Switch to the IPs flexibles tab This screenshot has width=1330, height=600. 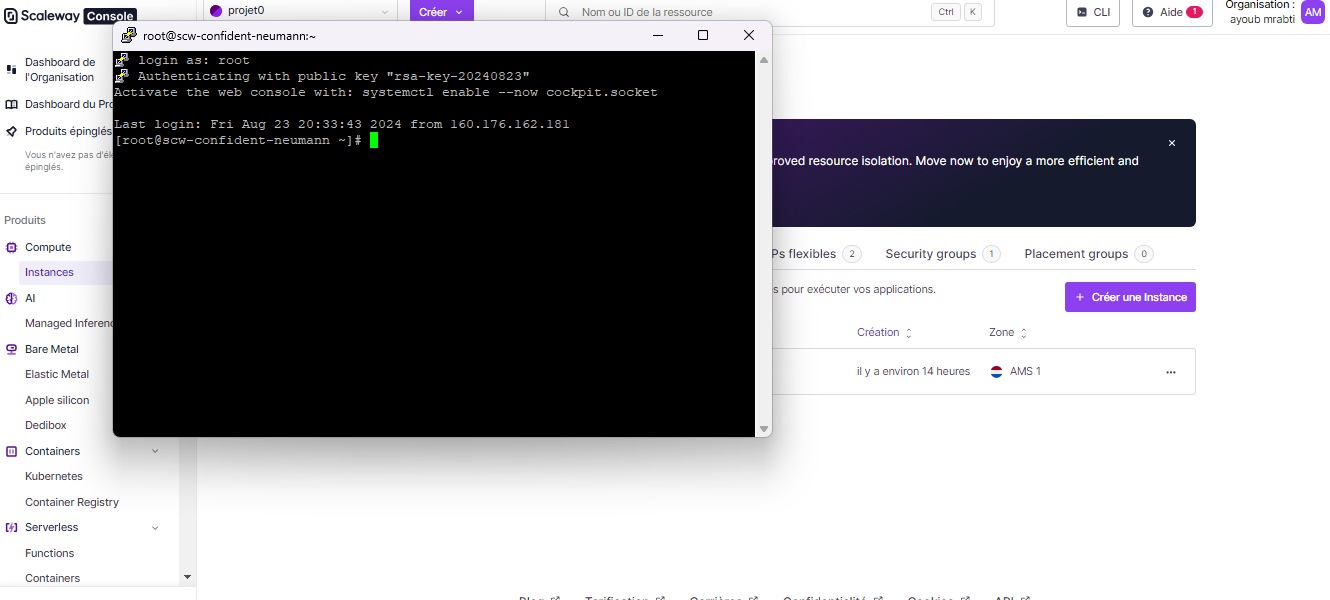coord(815,254)
